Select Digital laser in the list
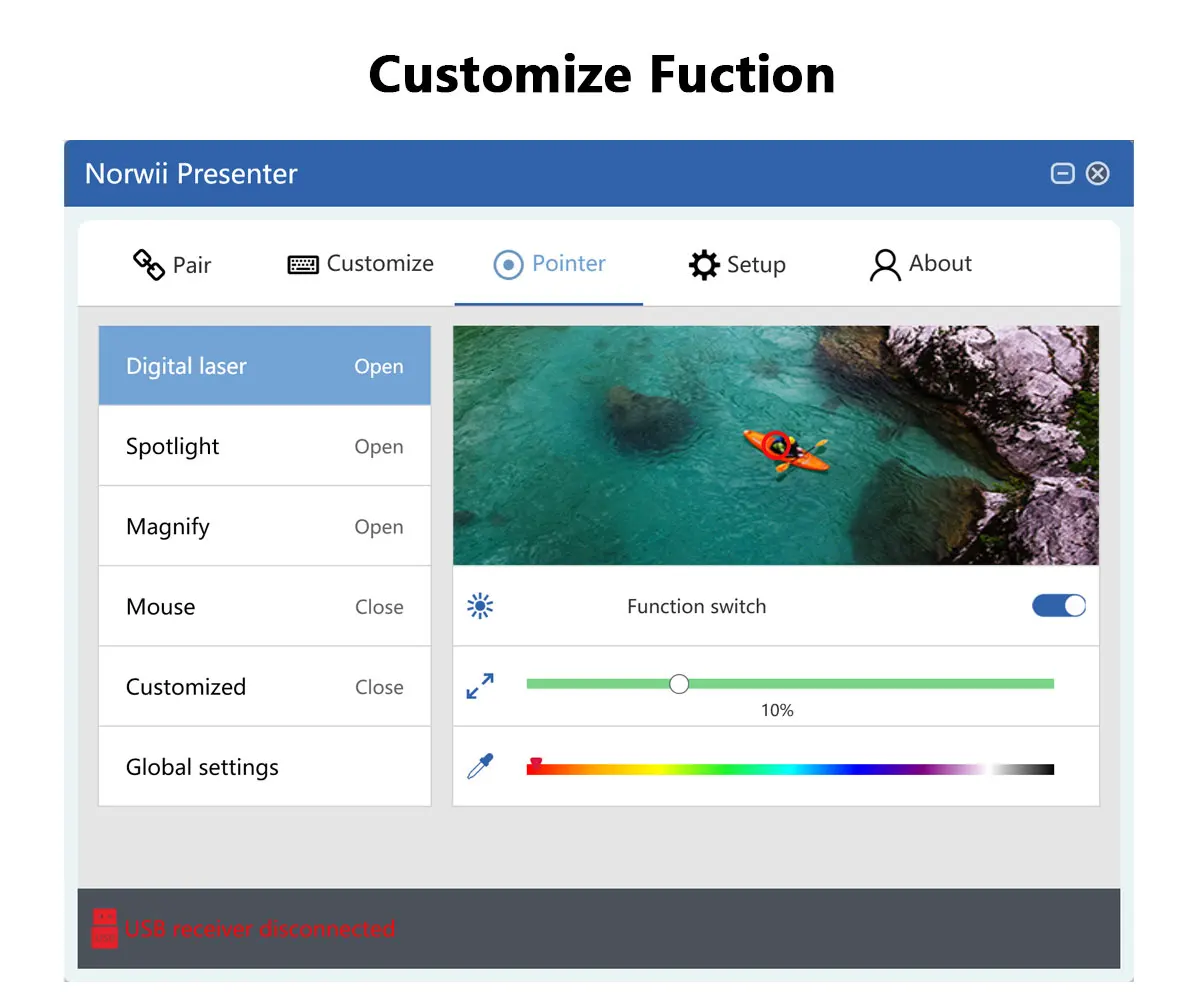 (x=265, y=366)
